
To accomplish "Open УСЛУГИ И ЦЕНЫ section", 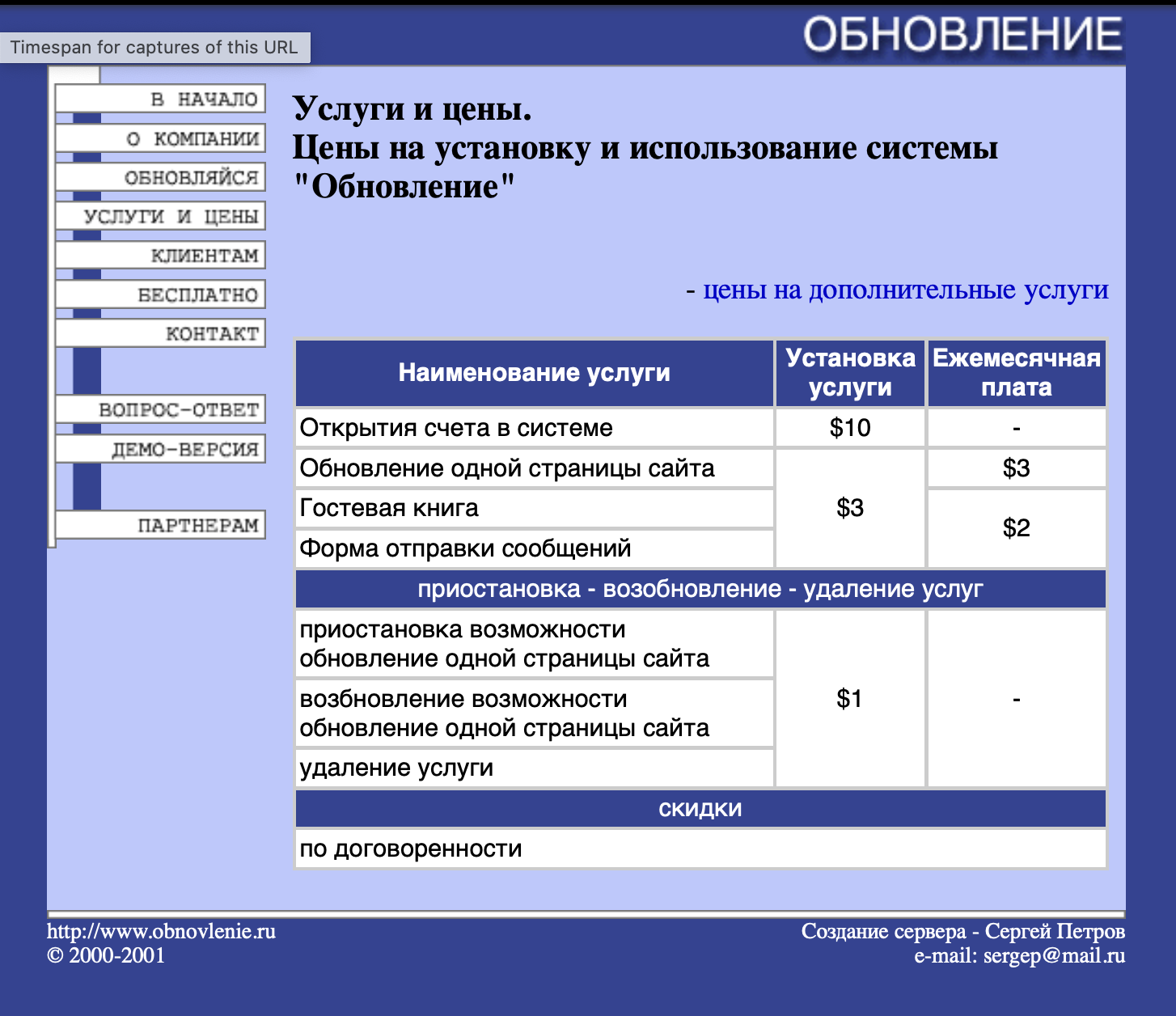I will coord(160,216).
